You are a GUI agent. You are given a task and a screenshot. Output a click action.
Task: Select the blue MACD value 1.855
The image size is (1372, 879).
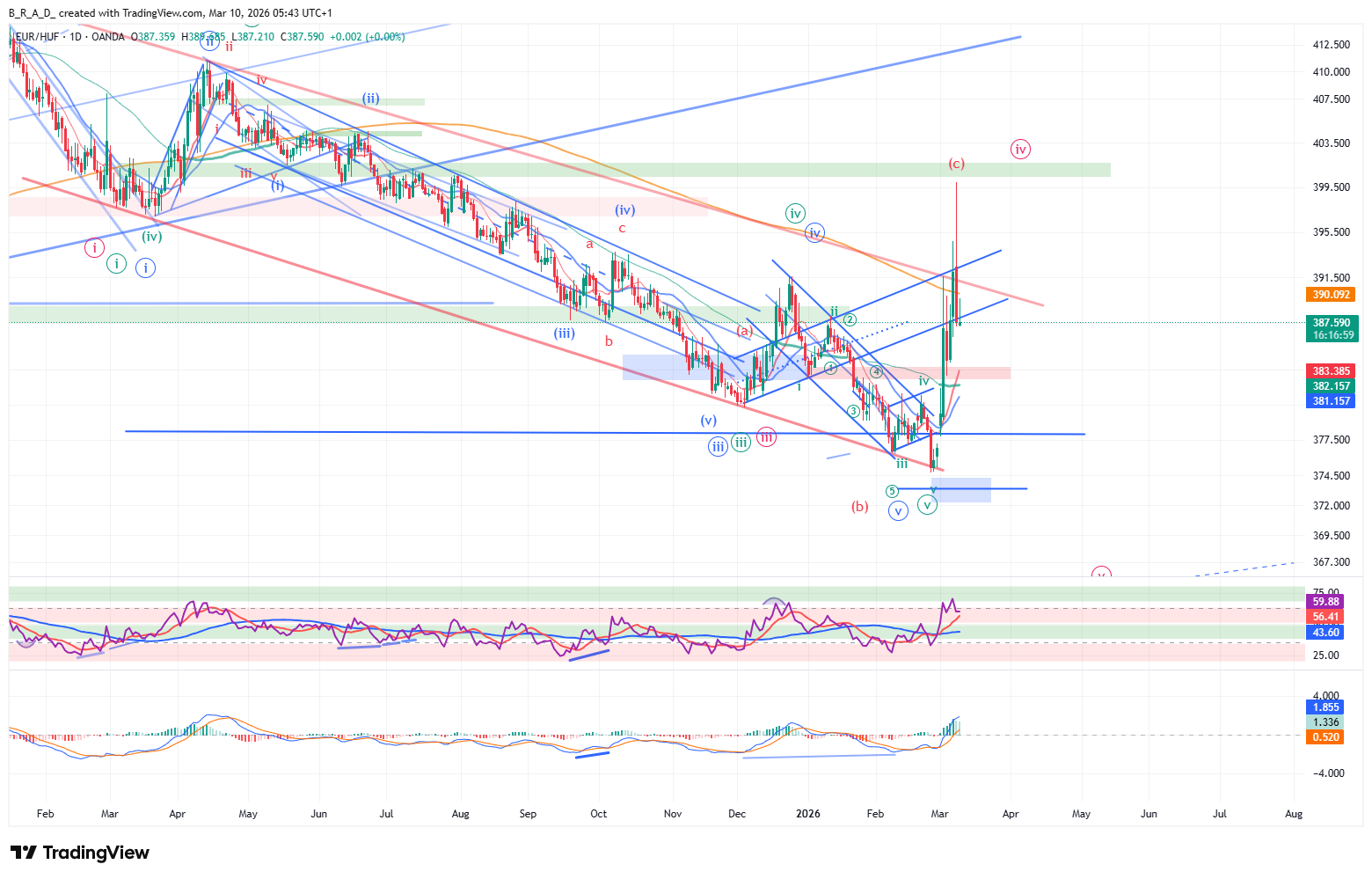(x=1325, y=707)
